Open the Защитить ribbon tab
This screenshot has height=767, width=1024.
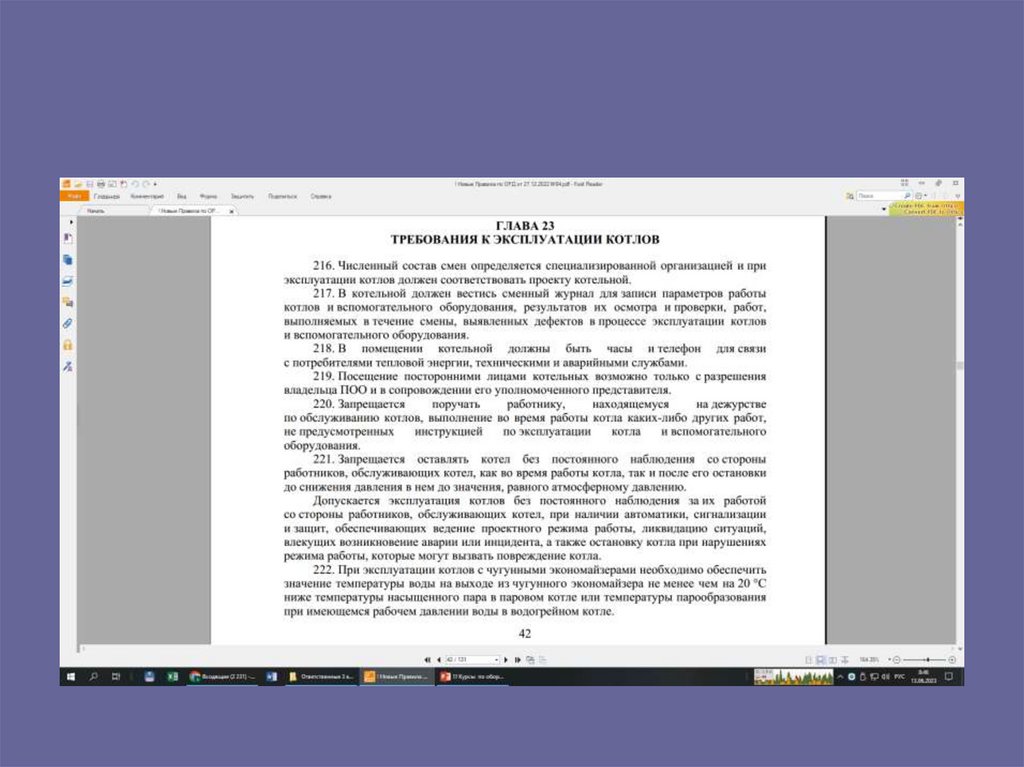point(242,196)
